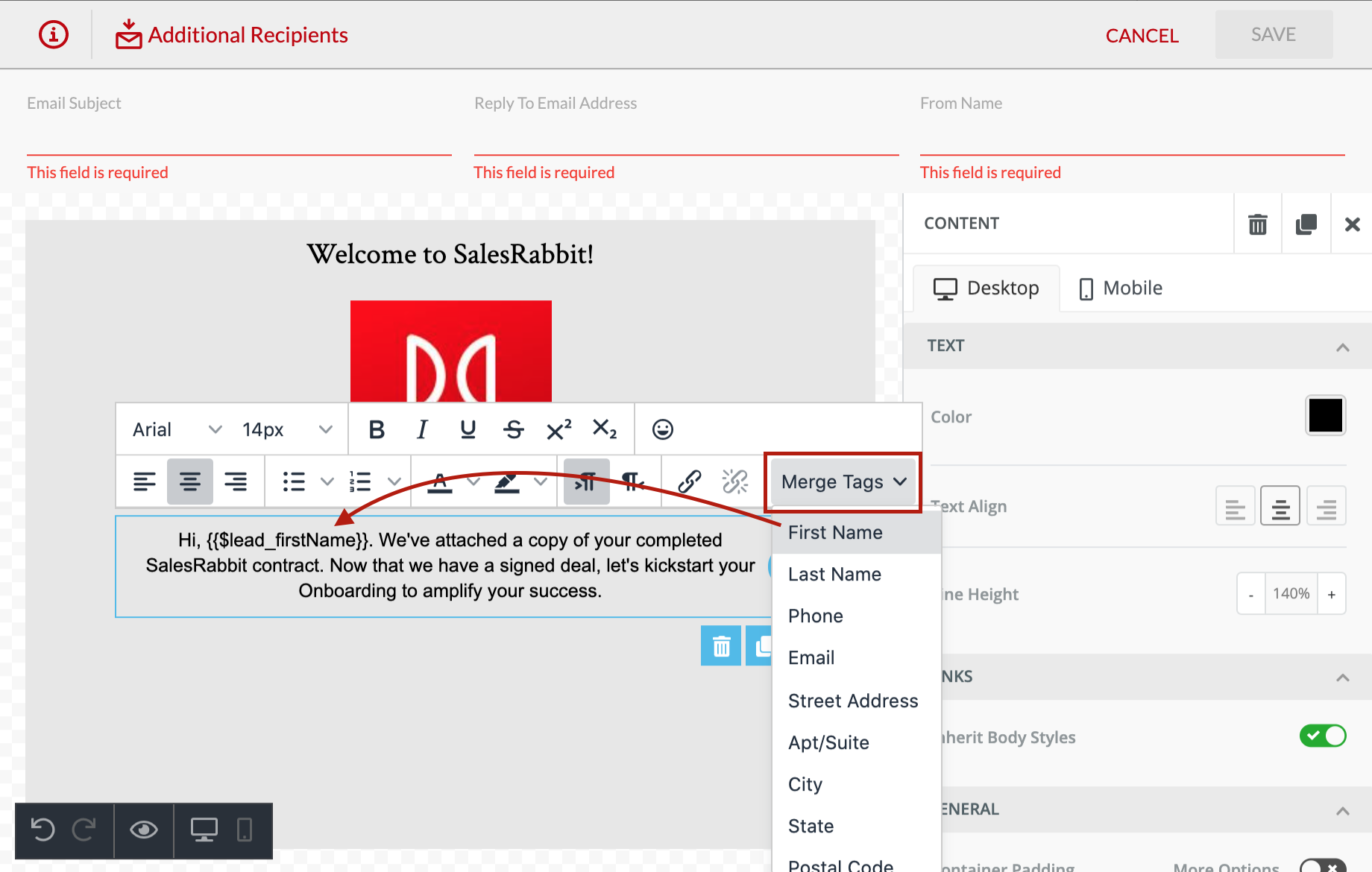Viewport: 1372px width, 872px height.
Task: Open the Merge Tags dropdown
Action: (x=843, y=481)
